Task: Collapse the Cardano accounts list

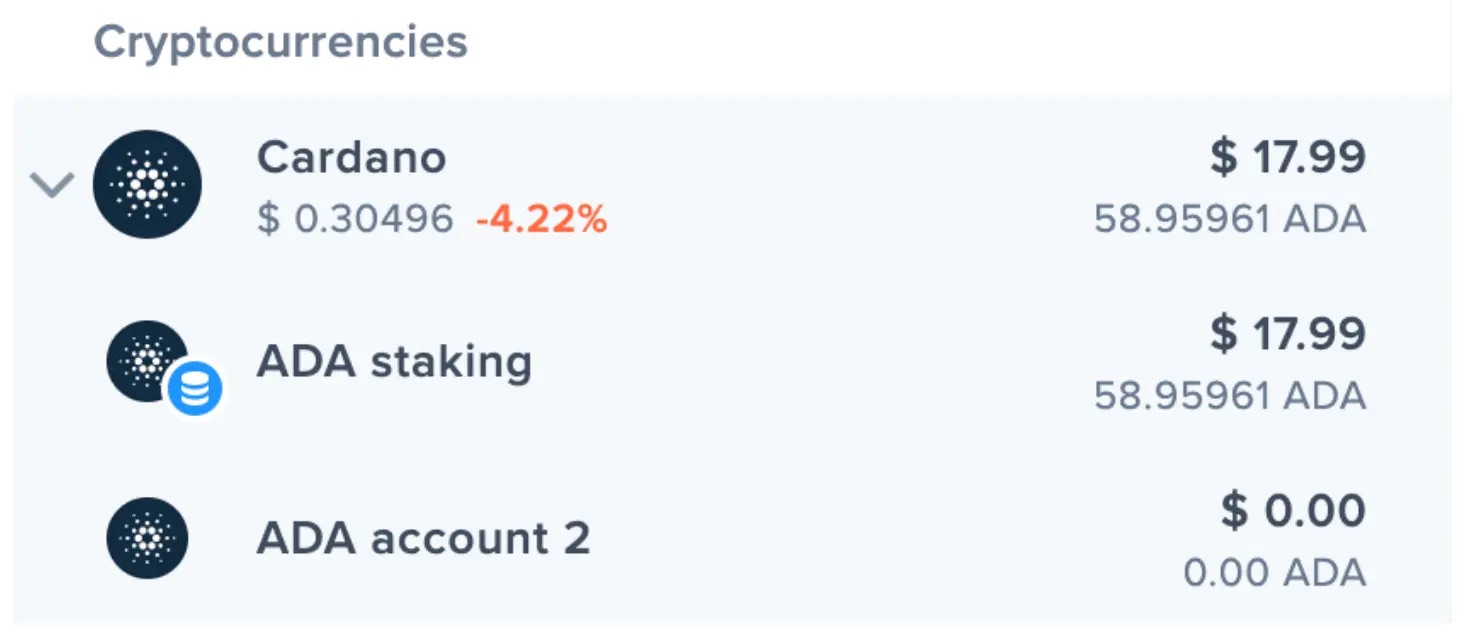Action: (51, 184)
